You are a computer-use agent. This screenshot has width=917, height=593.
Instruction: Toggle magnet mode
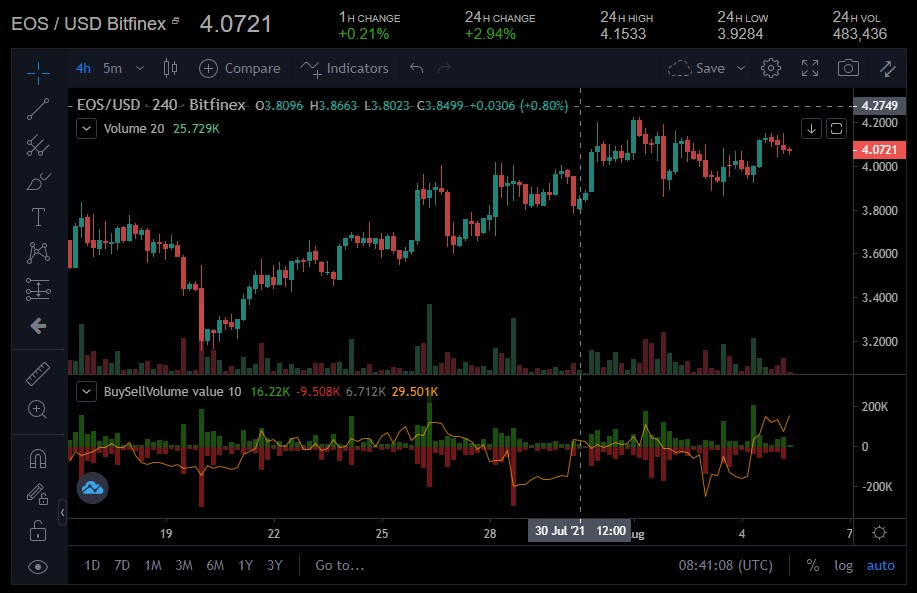(38, 458)
